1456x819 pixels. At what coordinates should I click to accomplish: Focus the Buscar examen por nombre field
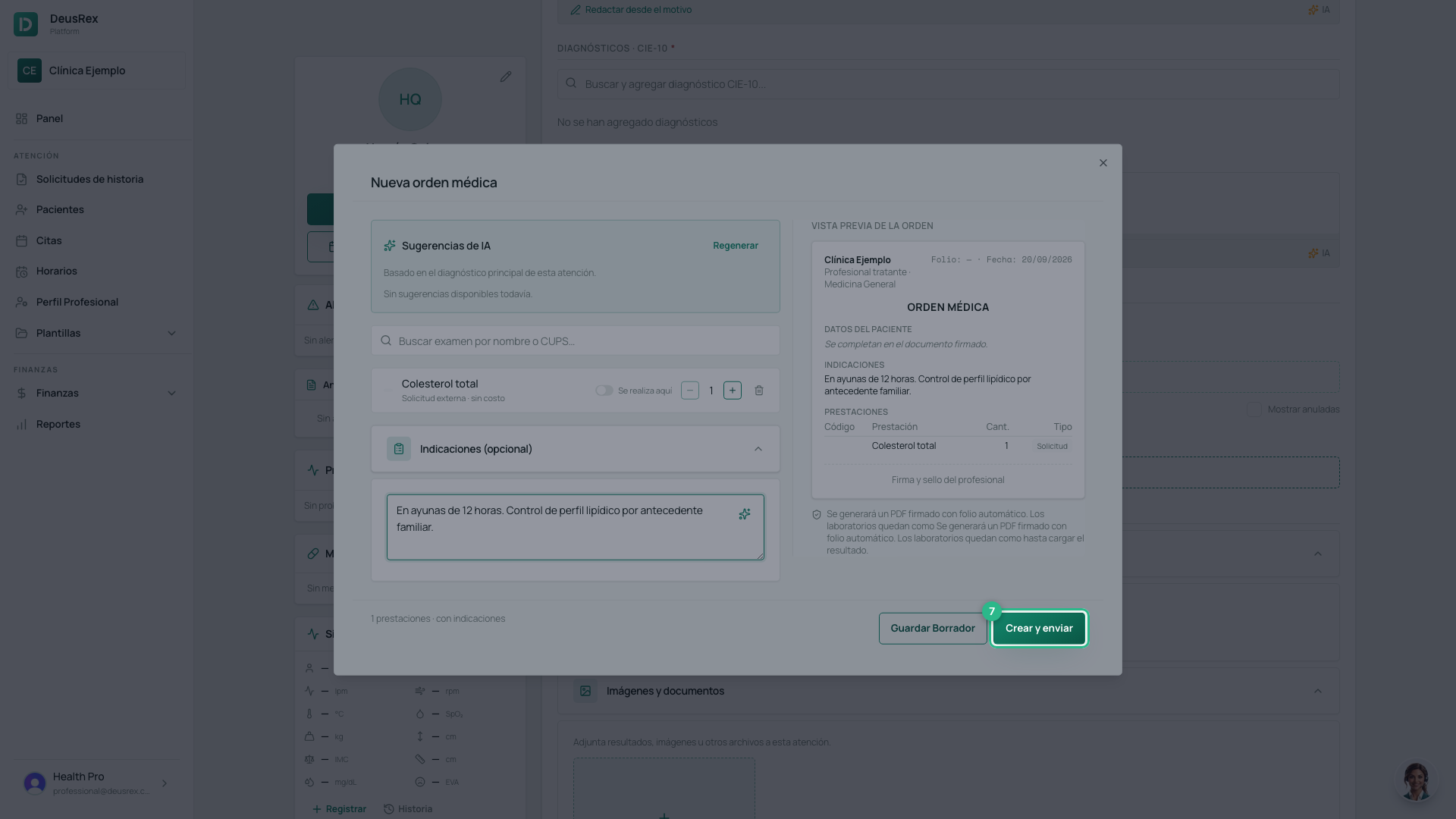(x=576, y=341)
